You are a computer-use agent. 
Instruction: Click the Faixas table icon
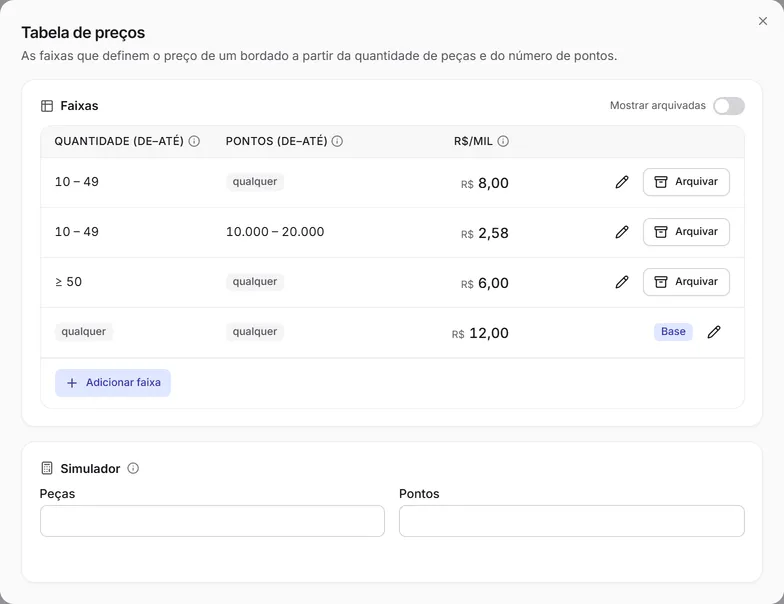point(47,106)
